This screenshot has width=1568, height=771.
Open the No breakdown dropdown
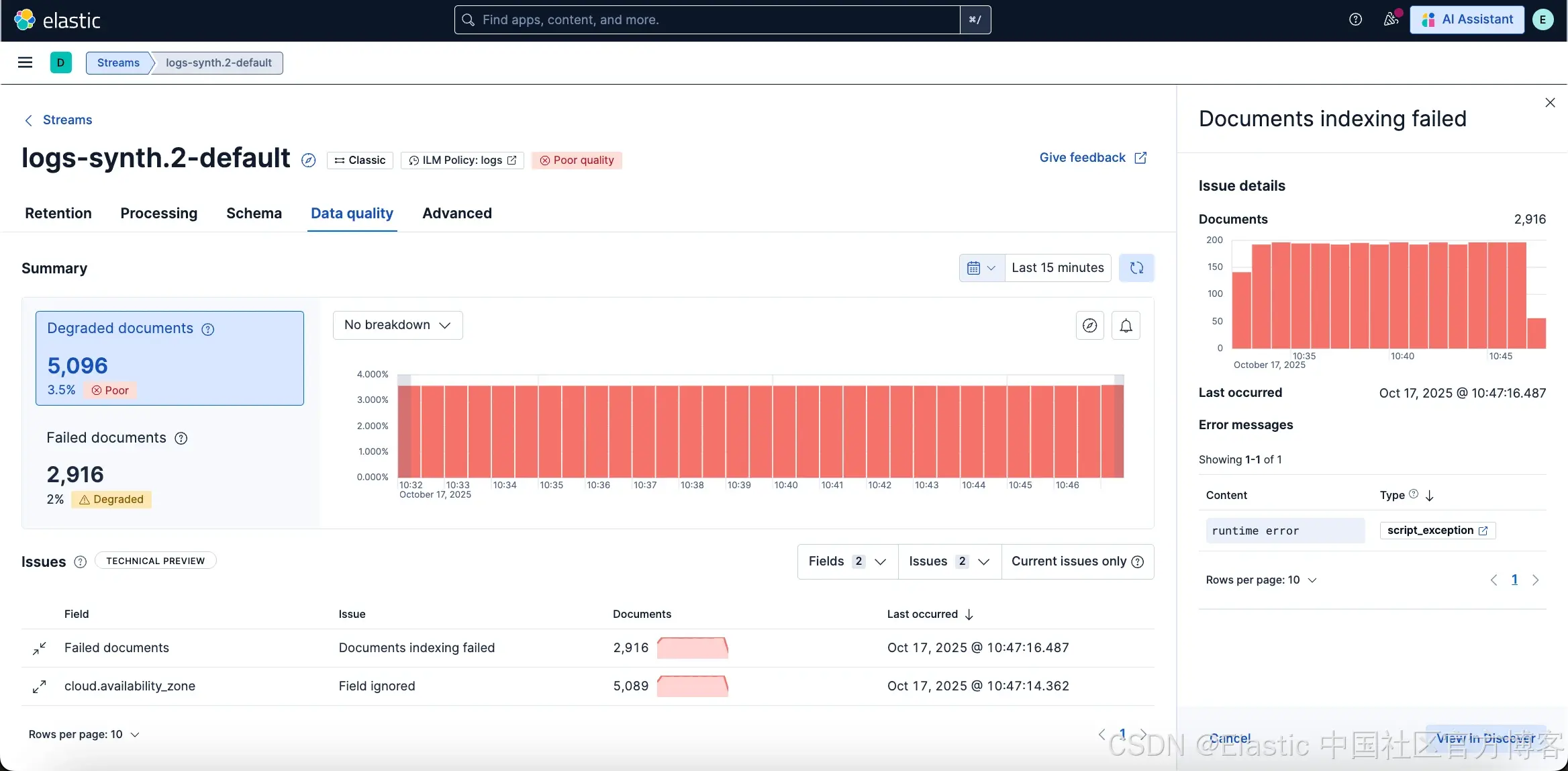coord(397,325)
